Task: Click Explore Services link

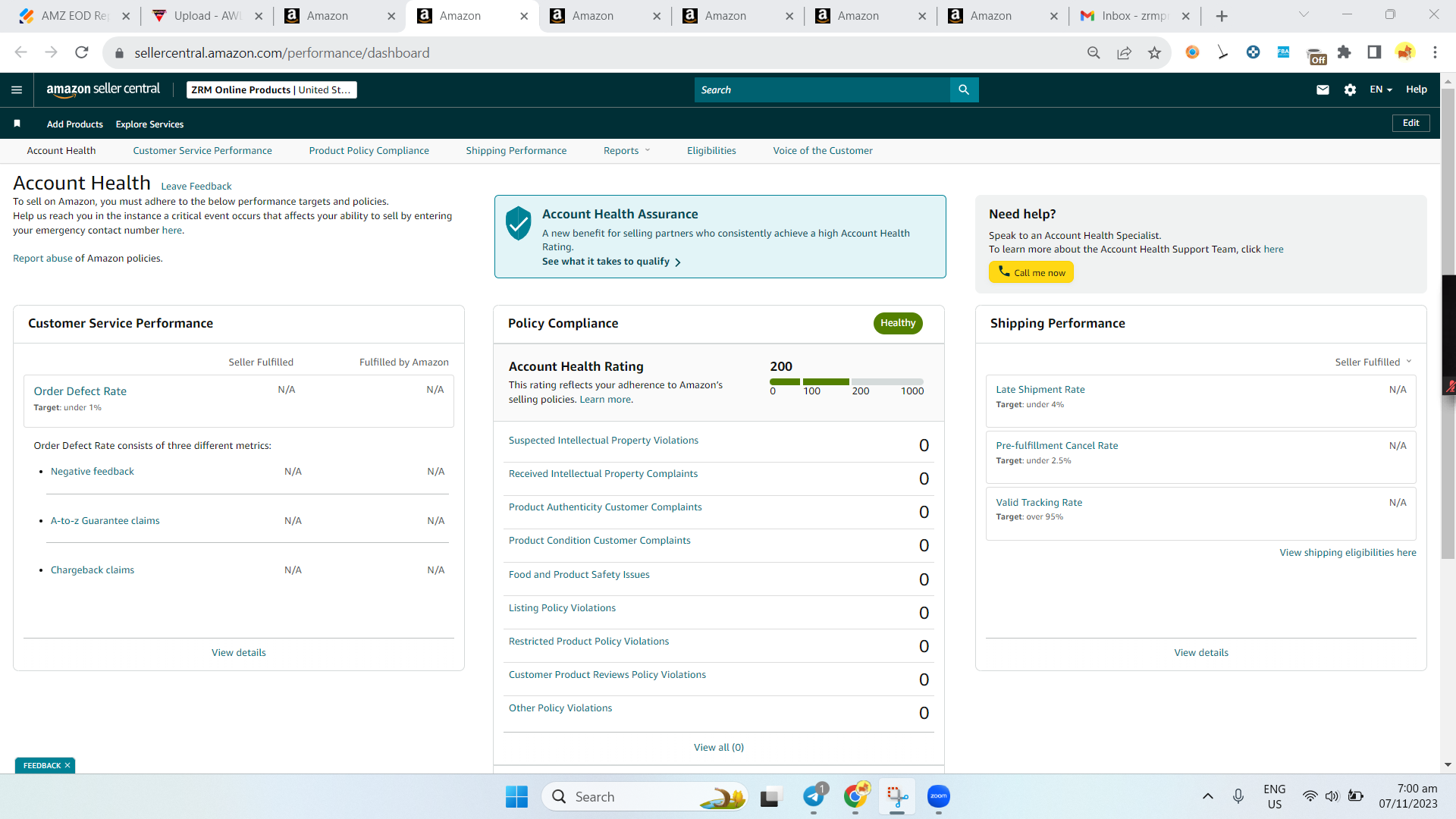Action: tap(149, 124)
